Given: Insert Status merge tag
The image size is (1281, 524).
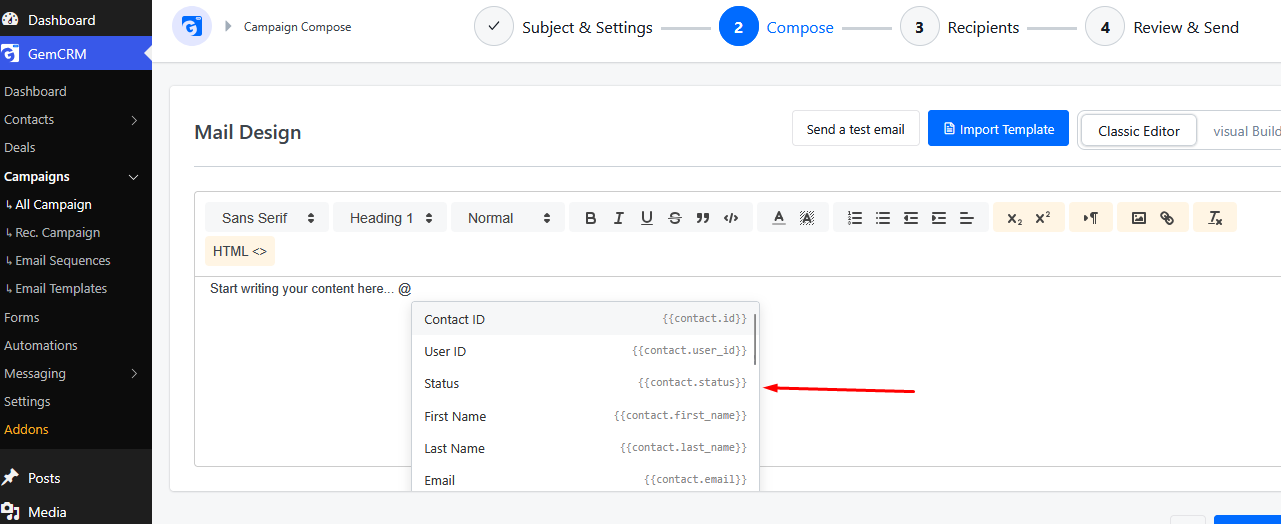Looking at the screenshot, I should pos(585,383).
